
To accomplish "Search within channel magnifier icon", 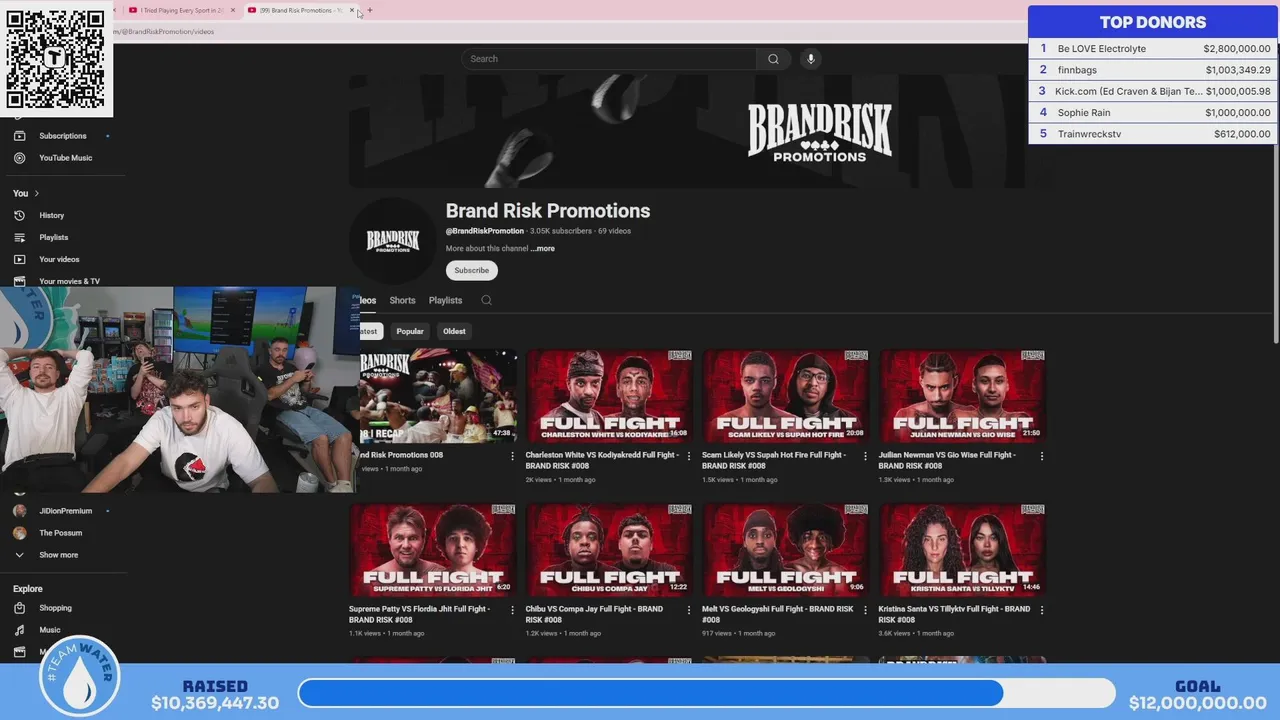I will (x=486, y=300).
